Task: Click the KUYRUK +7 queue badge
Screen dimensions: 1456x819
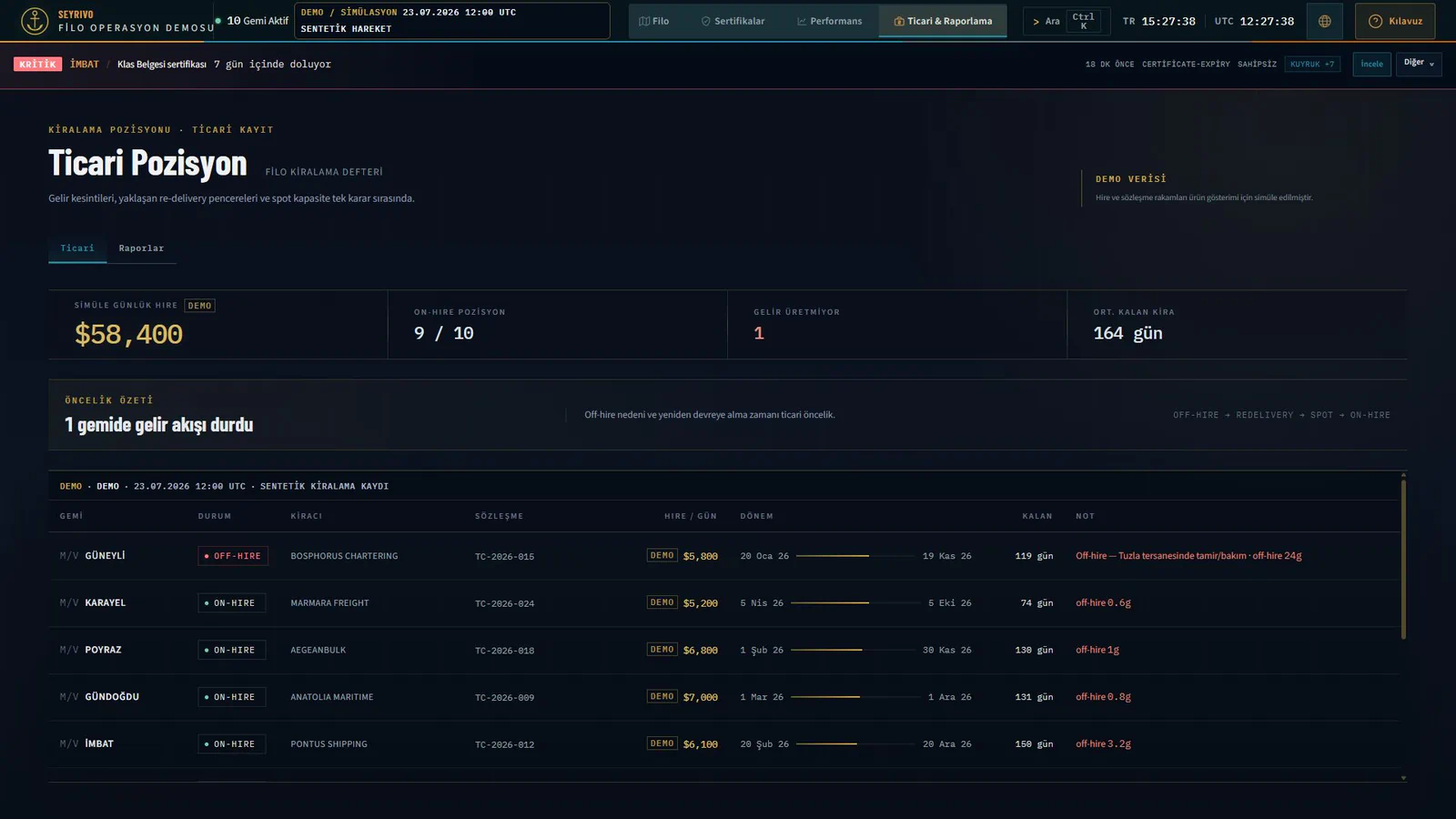Action: [x=1312, y=64]
